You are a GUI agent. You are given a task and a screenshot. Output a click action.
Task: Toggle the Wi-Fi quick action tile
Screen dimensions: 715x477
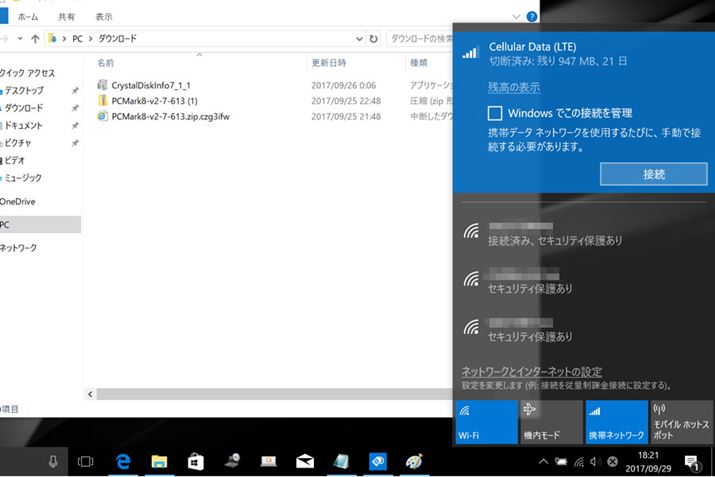point(486,422)
